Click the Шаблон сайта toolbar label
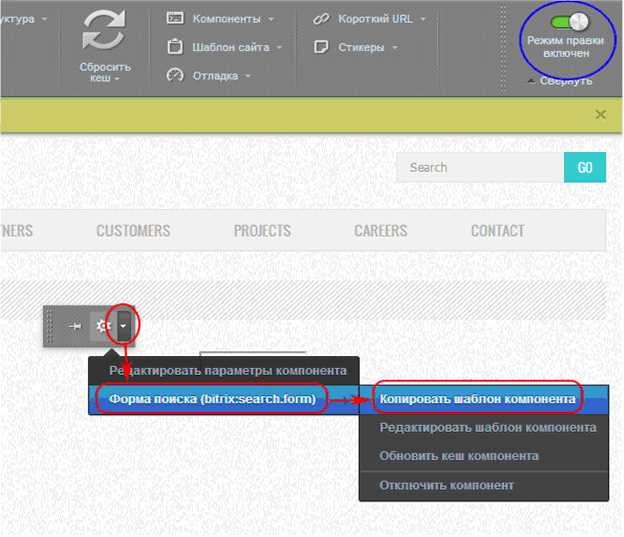The image size is (624, 537). (x=231, y=47)
